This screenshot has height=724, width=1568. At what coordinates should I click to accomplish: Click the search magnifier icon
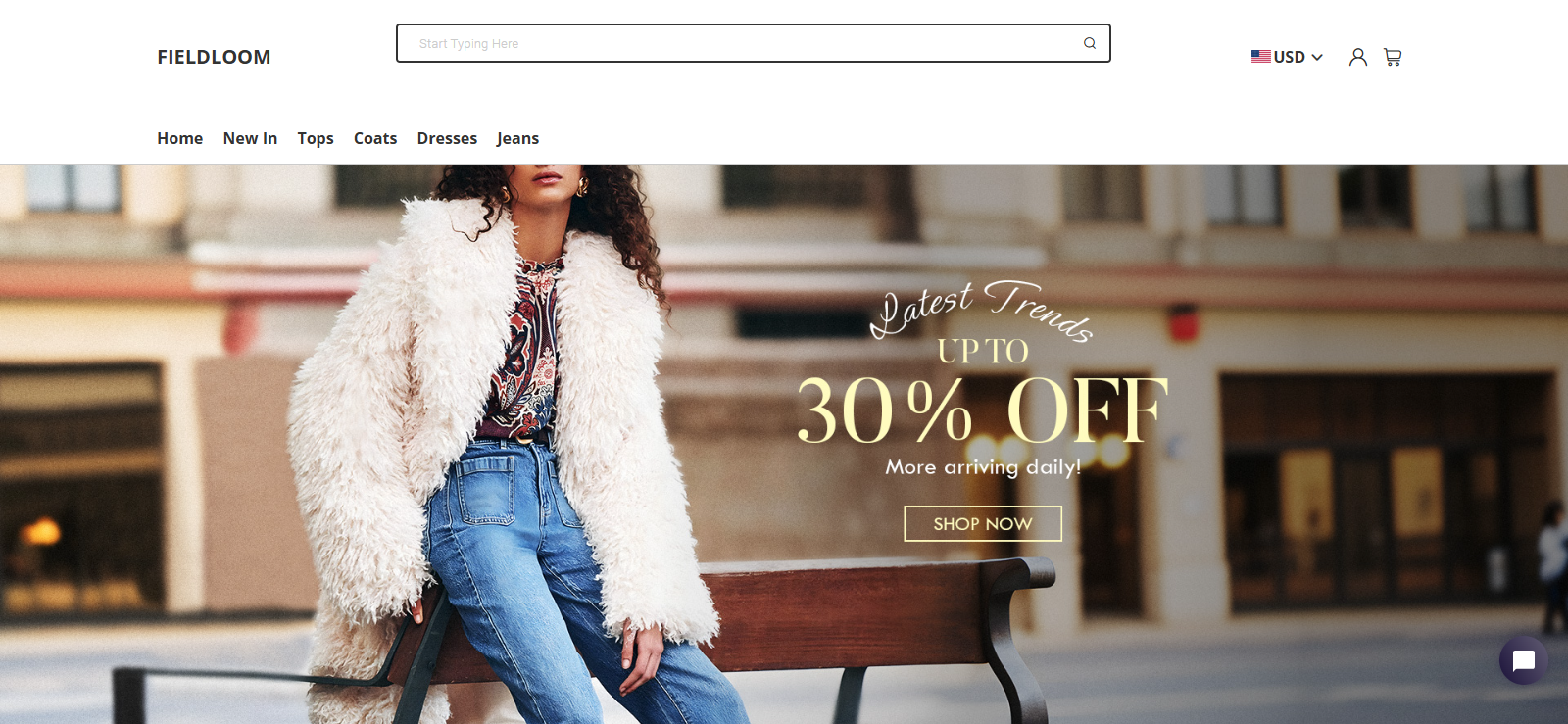(x=1089, y=43)
